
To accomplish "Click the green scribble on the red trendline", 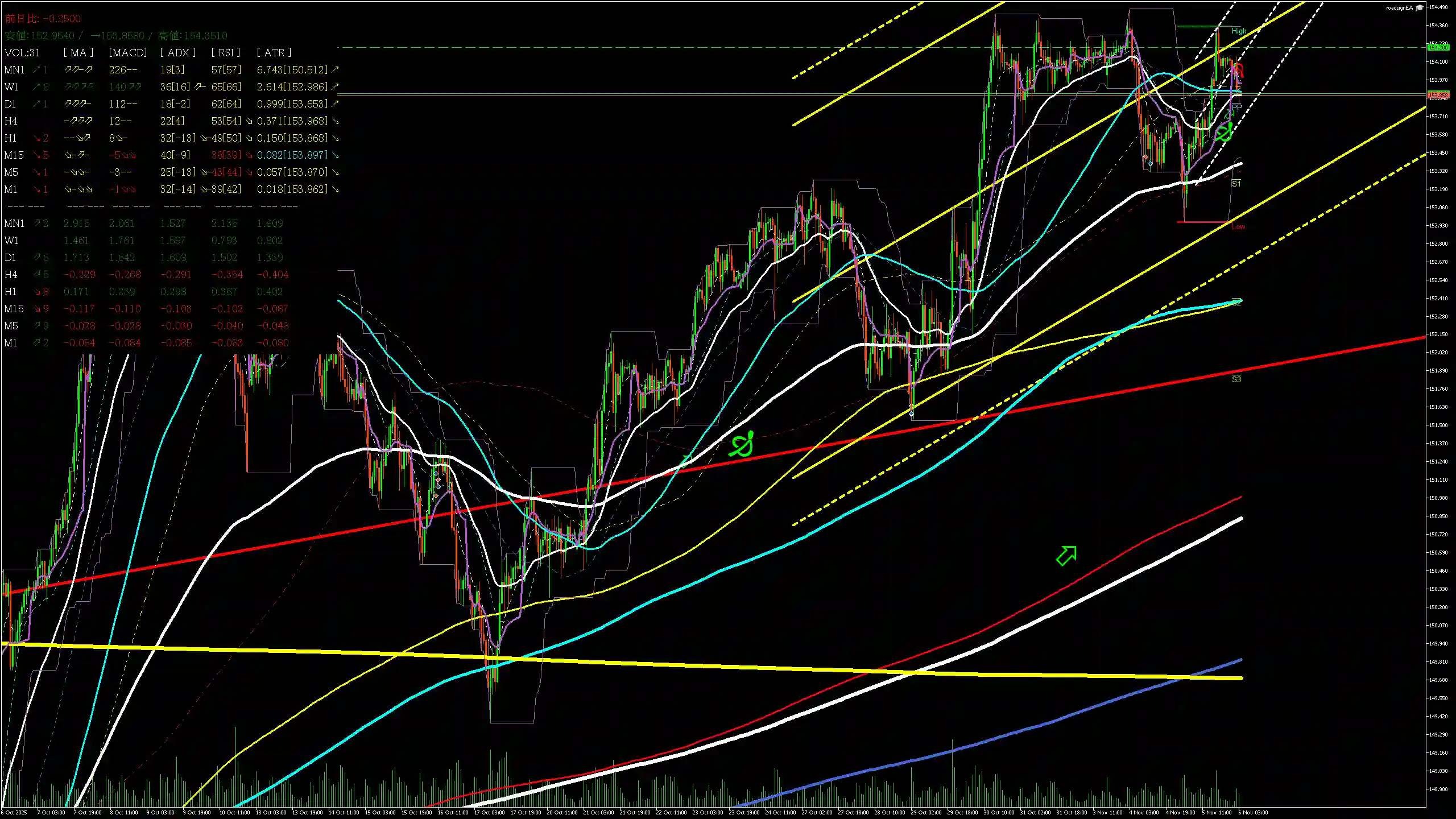I will coord(742,445).
